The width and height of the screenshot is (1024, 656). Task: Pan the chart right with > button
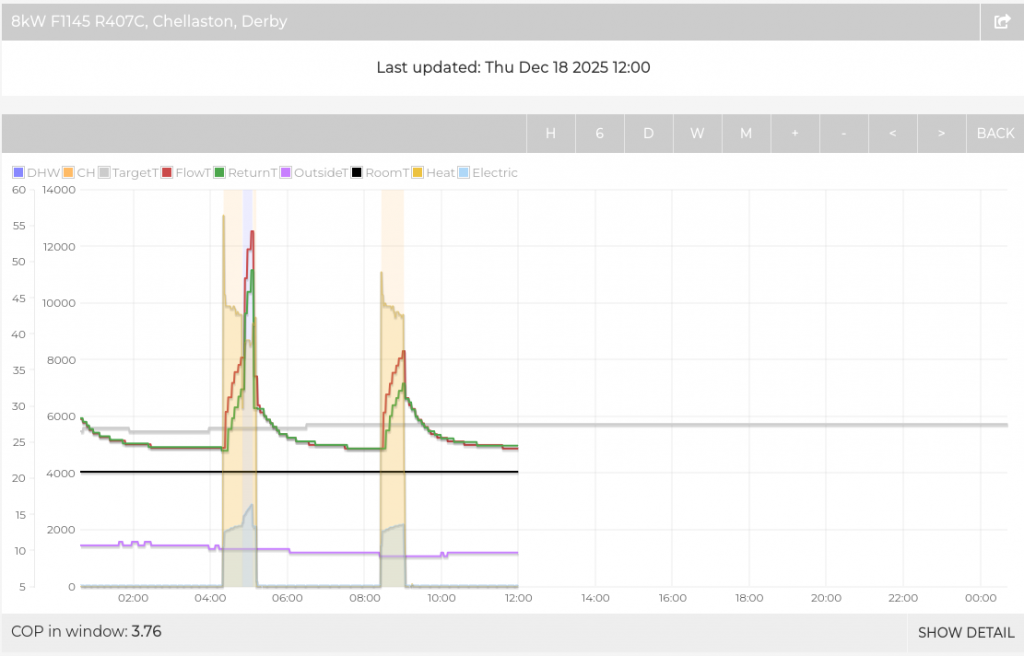tap(942, 133)
